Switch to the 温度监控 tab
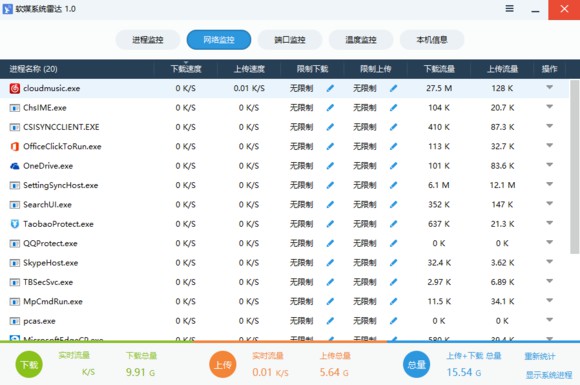The width and height of the screenshot is (580, 385). 361,40
